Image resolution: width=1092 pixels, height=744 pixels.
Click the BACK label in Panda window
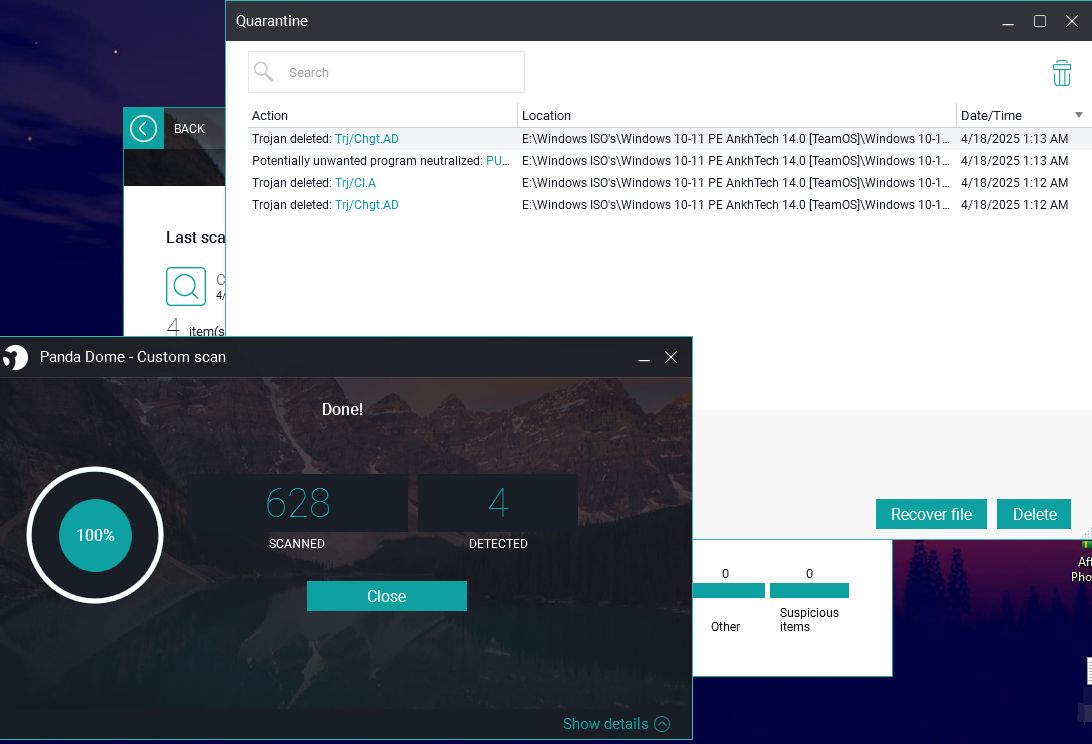[x=189, y=129]
